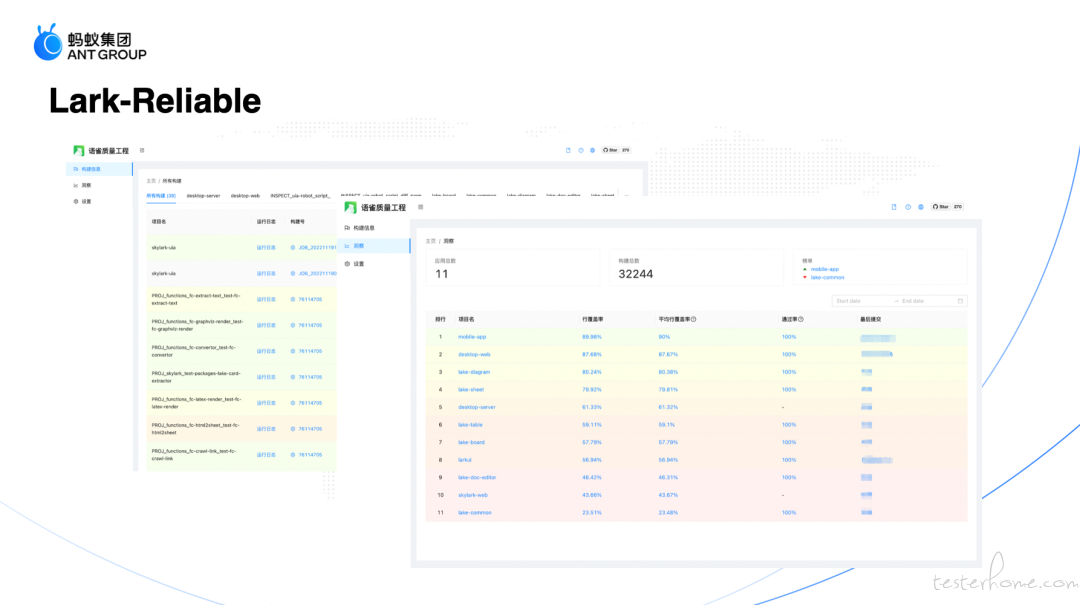Expand more tabs ellipsis in back window

click(627, 196)
